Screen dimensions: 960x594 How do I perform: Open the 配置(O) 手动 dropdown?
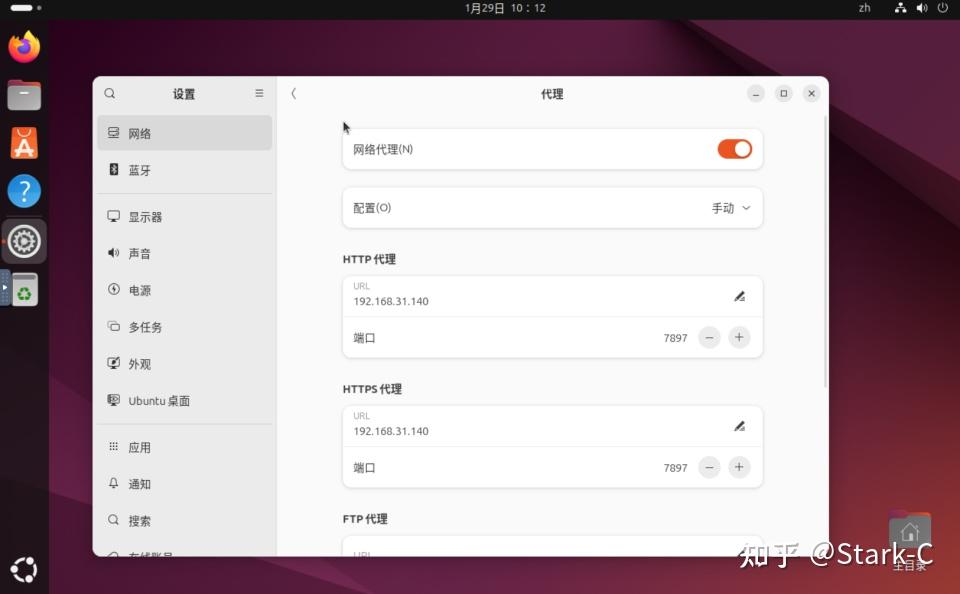tap(552, 208)
